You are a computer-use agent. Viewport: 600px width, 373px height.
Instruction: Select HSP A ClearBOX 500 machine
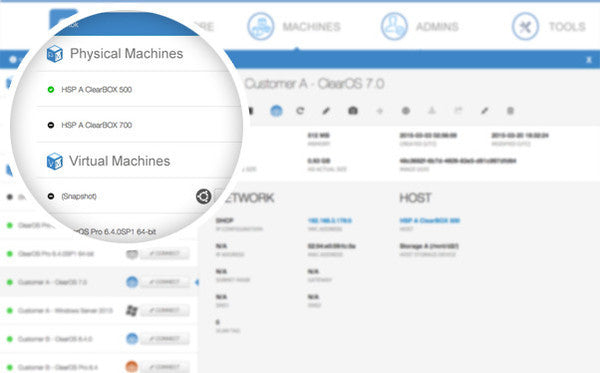[97, 90]
